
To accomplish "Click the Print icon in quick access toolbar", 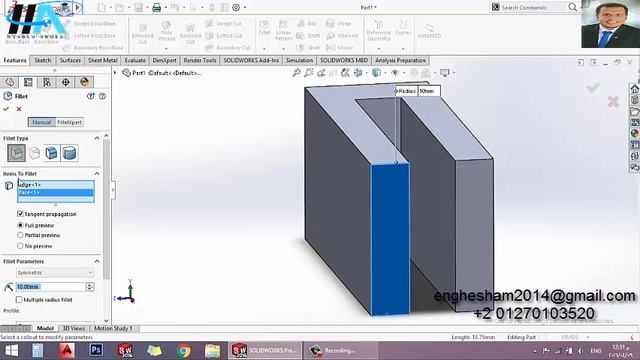I will point(156,7).
